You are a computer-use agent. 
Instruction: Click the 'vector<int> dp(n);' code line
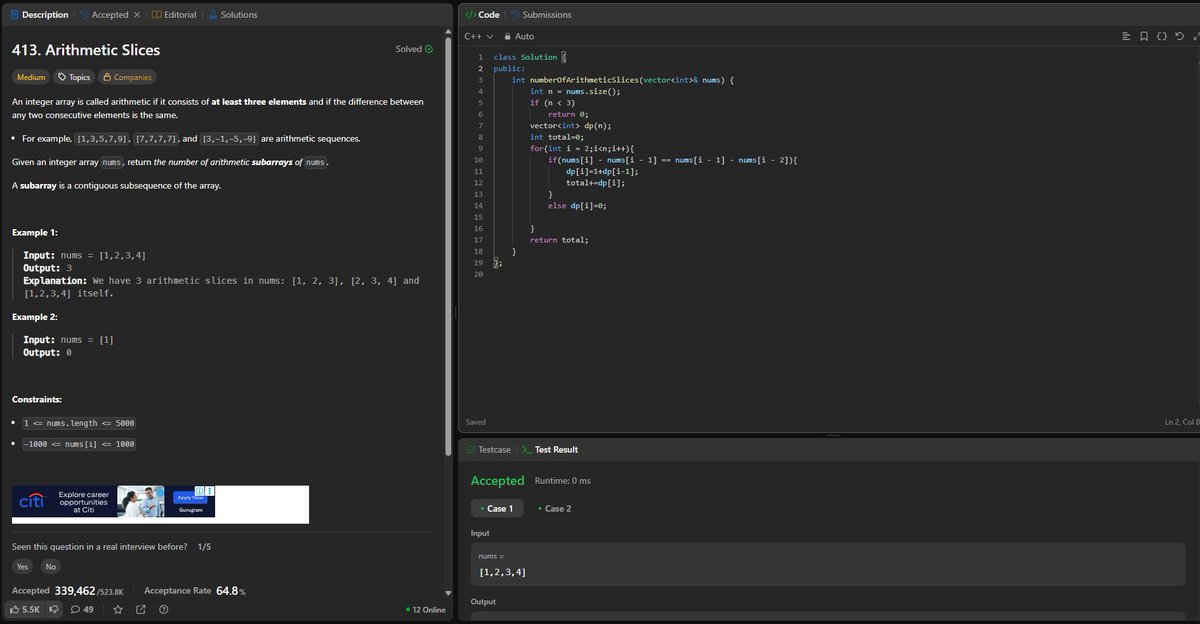tap(570, 126)
